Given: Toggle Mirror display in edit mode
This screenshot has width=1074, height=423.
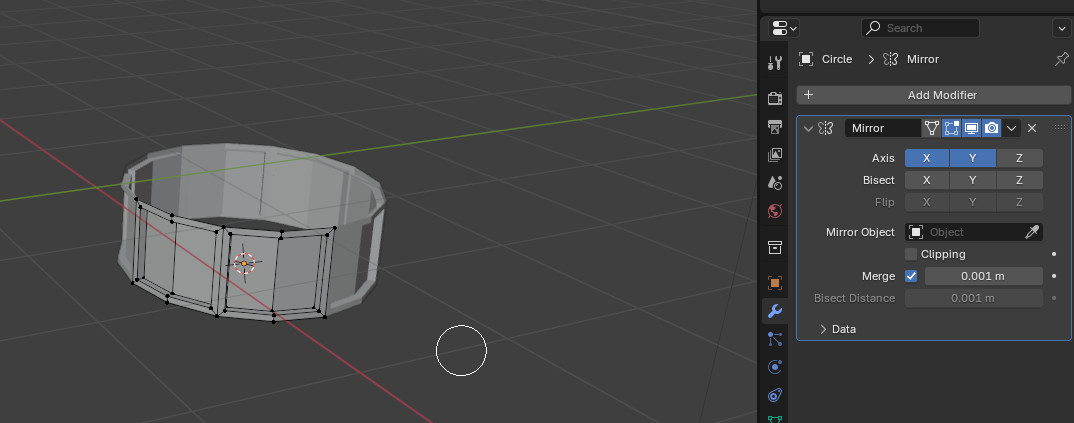Looking at the screenshot, I should click(951, 128).
